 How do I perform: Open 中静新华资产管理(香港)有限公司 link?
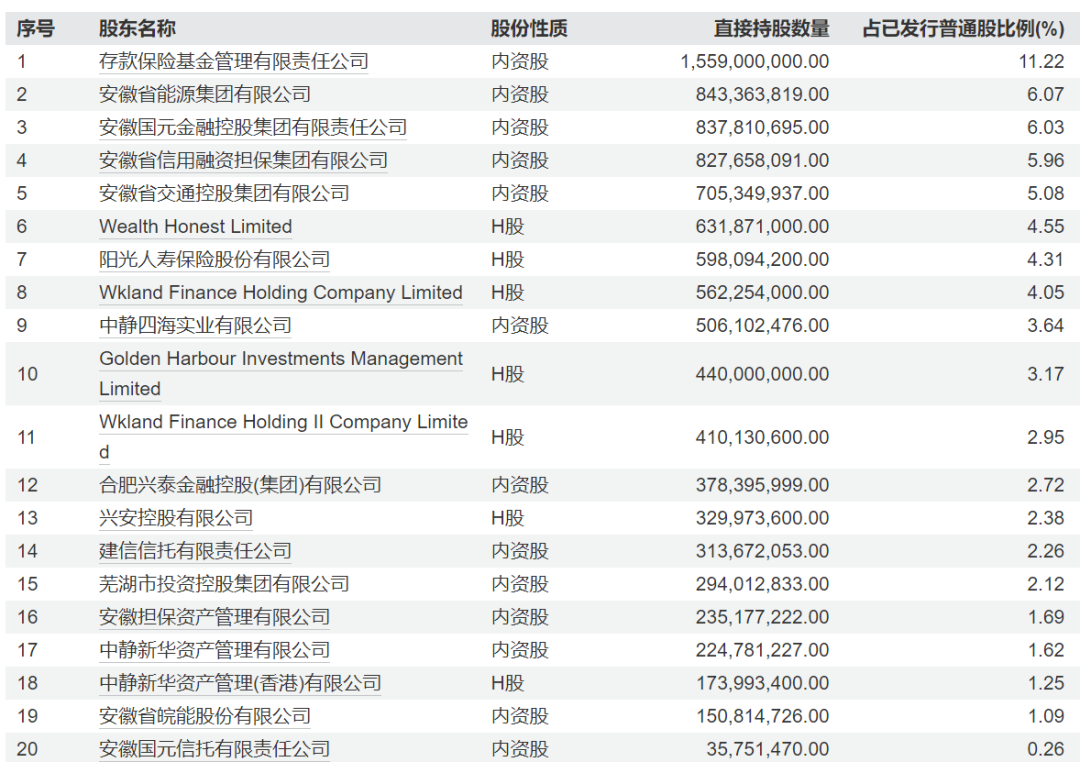pyautogui.click(x=240, y=683)
